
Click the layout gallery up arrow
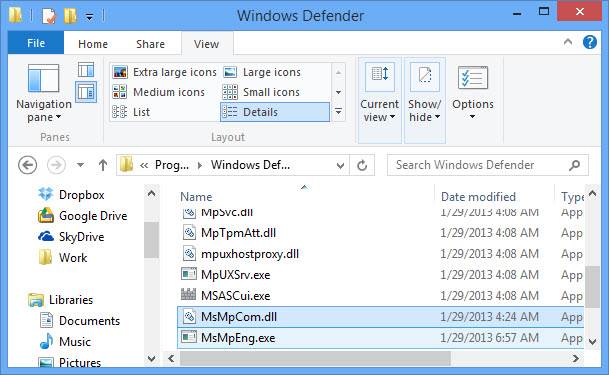pyautogui.click(x=338, y=73)
